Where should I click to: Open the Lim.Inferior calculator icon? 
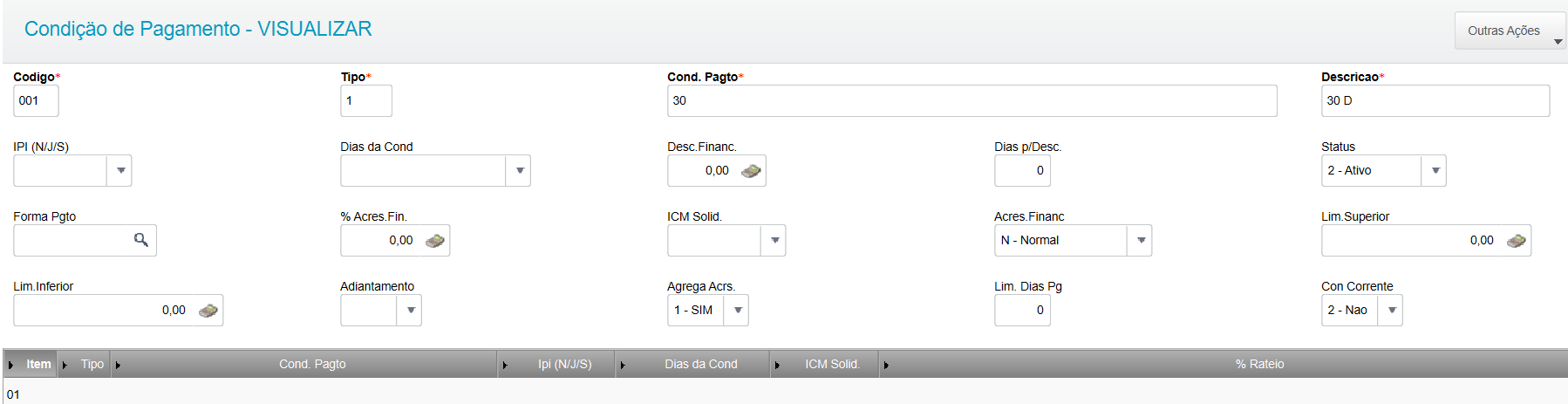208,311
